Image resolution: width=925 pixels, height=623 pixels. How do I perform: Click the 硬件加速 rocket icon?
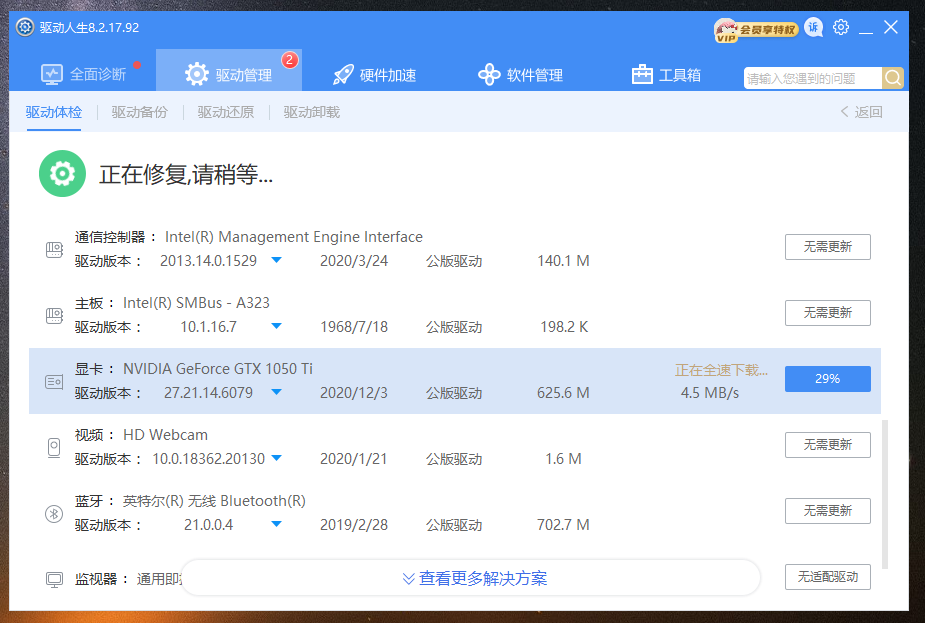[x=343, y=75]
